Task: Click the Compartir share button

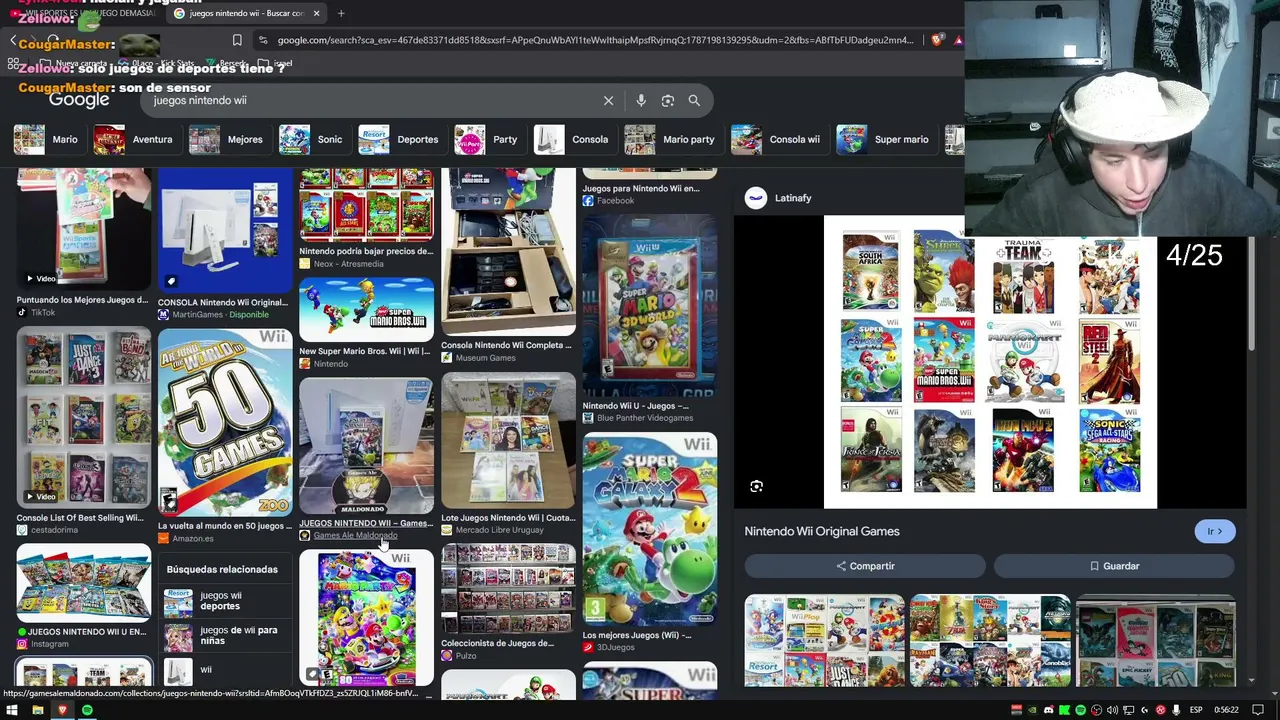Action: (x=865, y=566)
